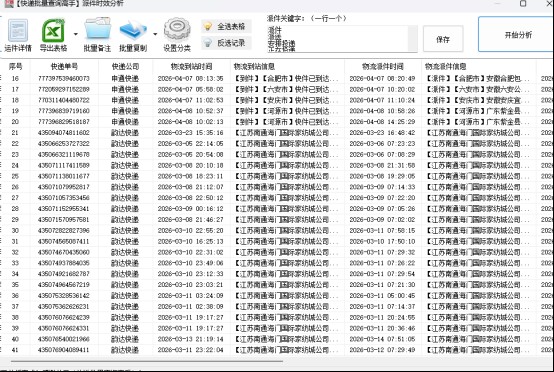Viewport: 554px width, 372px height.
Task: Click arrival time 2026-04-07 08:13:35
Action: pos(190,78)
